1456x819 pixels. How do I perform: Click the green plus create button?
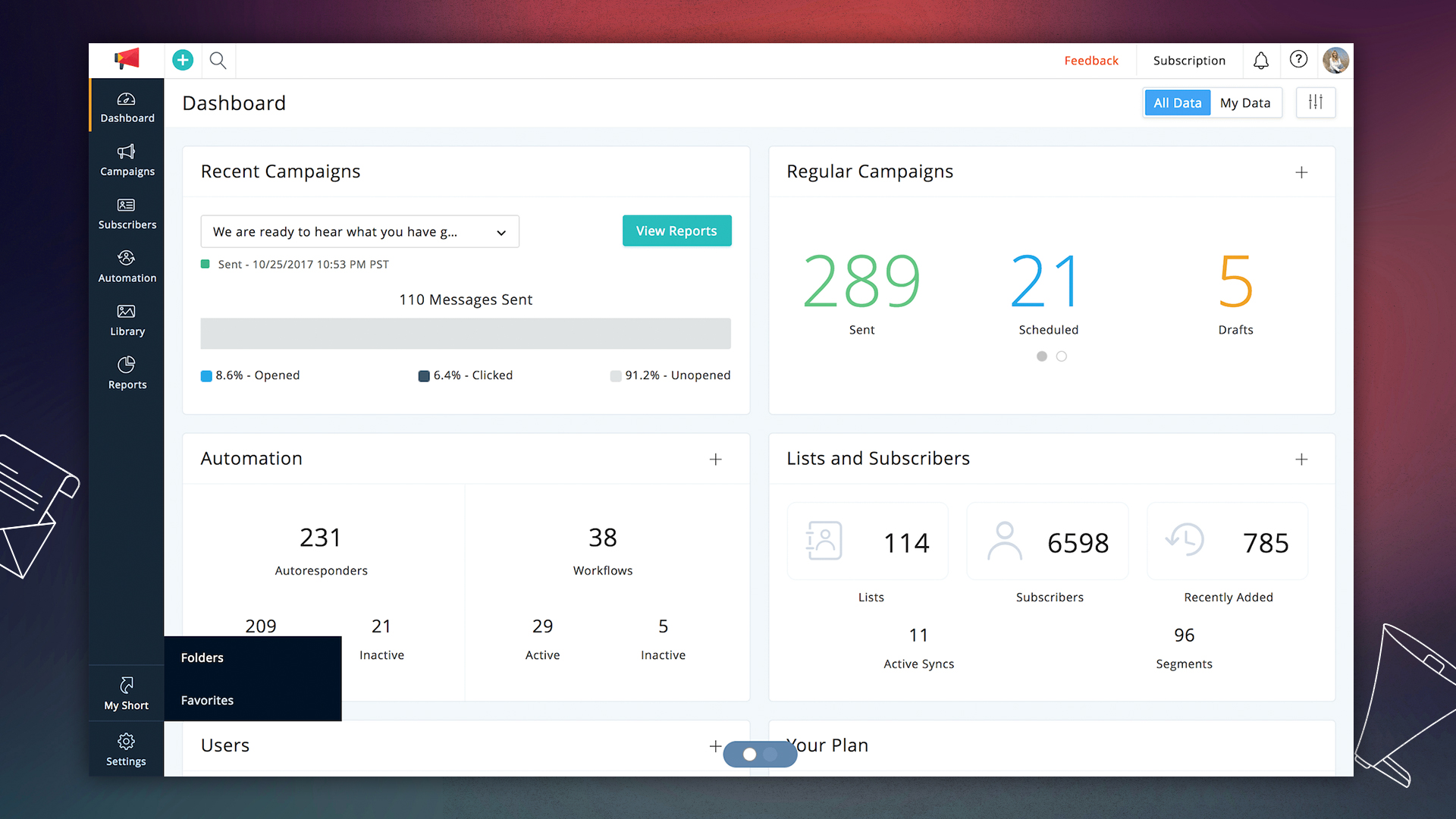click(183, 60)
